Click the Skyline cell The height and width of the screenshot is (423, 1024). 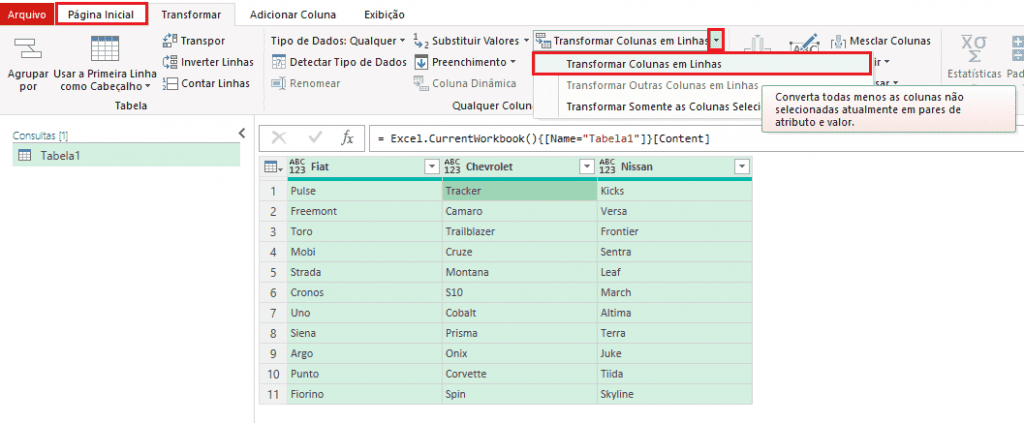674,394
